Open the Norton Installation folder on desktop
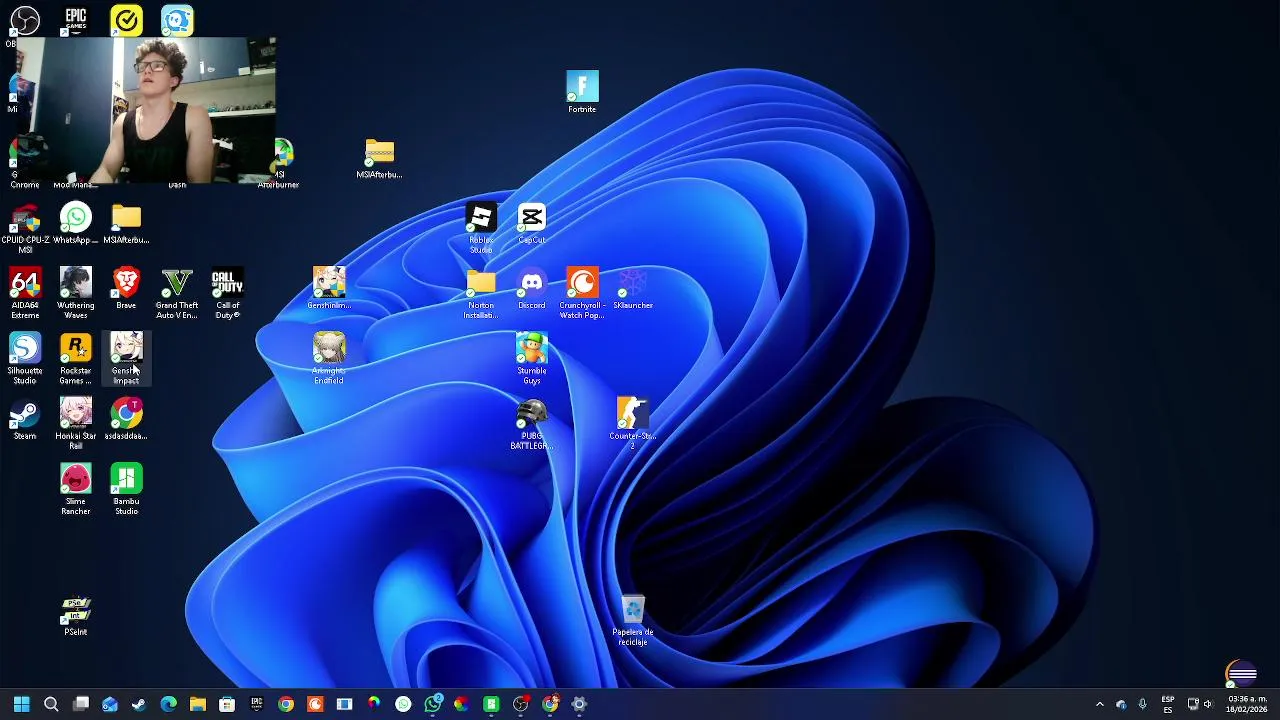The width and height of the screenshot is (1280, 720). tap(481, 293)
